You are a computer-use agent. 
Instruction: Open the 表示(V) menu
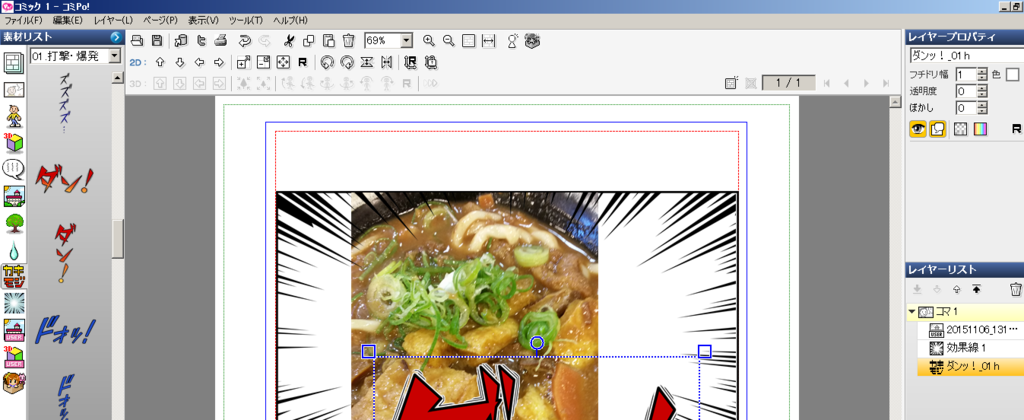click(x=203, y=20)
